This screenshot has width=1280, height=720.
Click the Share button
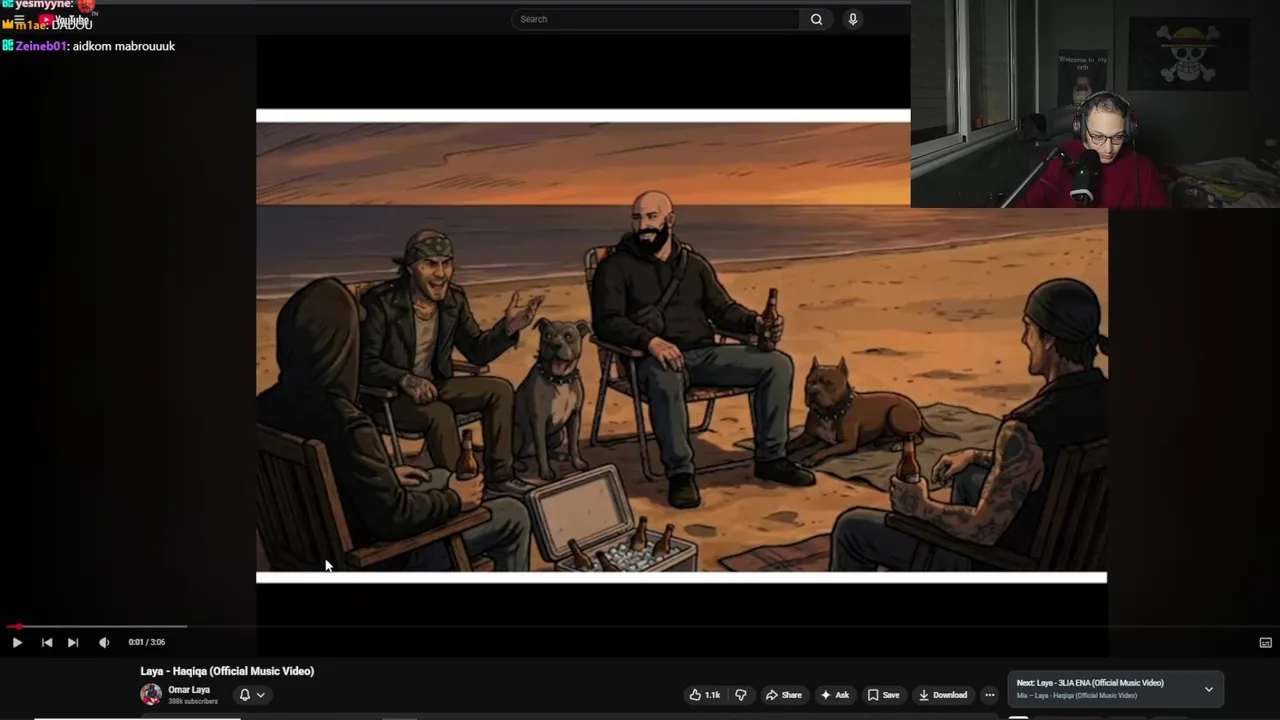point(784,695)
